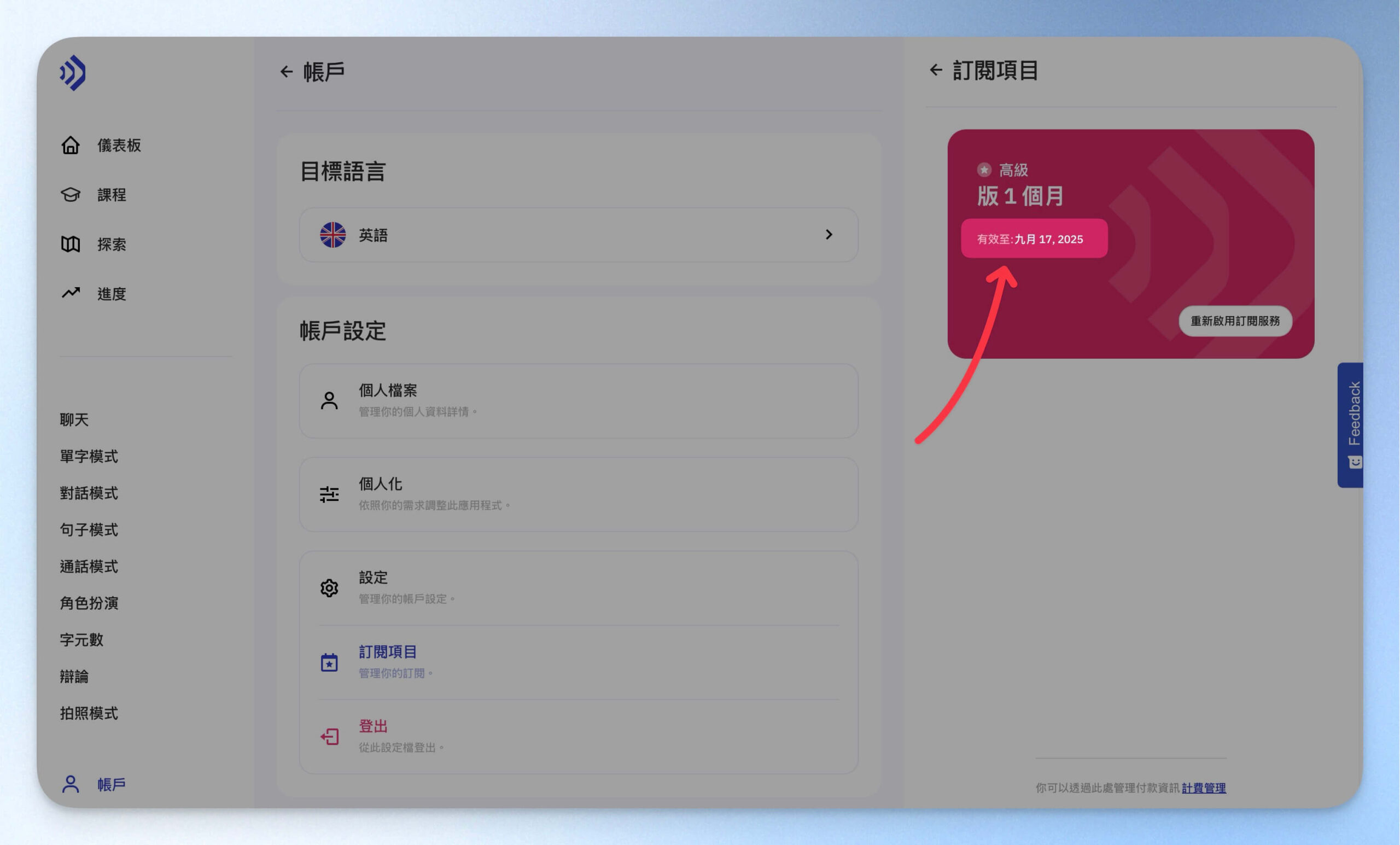Click the 設定 gear icon
The image size is (1400, 845).
(x=329, y=588)
